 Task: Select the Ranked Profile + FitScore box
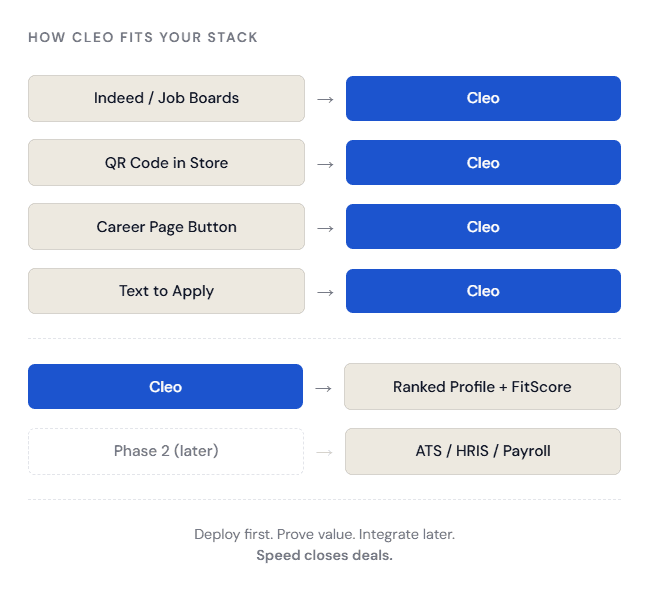(x=482, y=386)
